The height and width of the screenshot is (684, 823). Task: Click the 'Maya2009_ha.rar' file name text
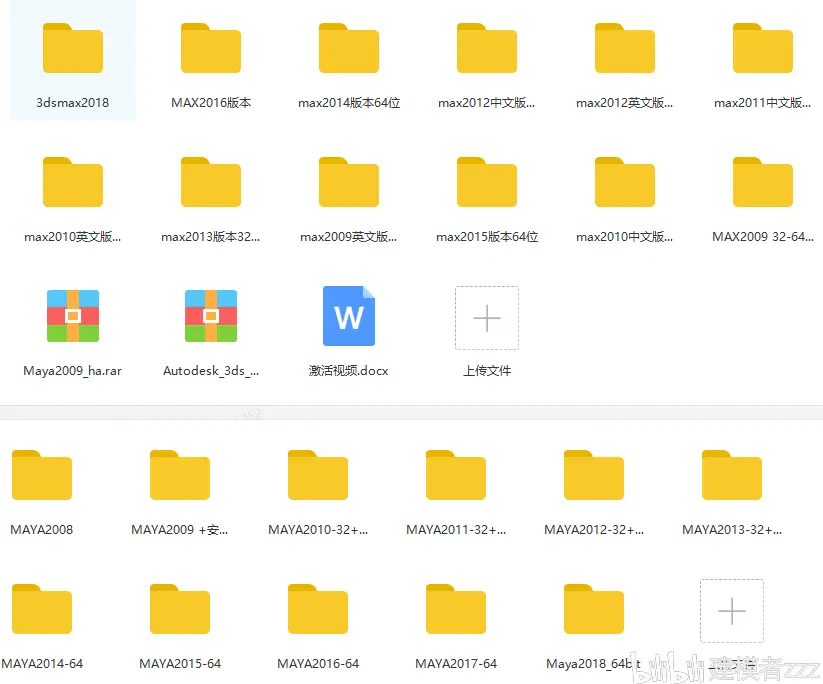pos(72,371)
